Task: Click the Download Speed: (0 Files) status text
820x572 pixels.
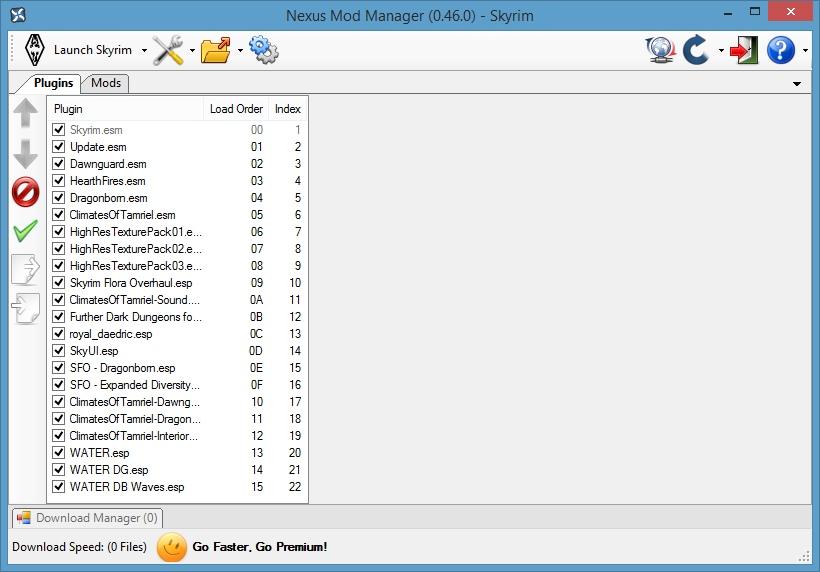Action: pos(79,547)
